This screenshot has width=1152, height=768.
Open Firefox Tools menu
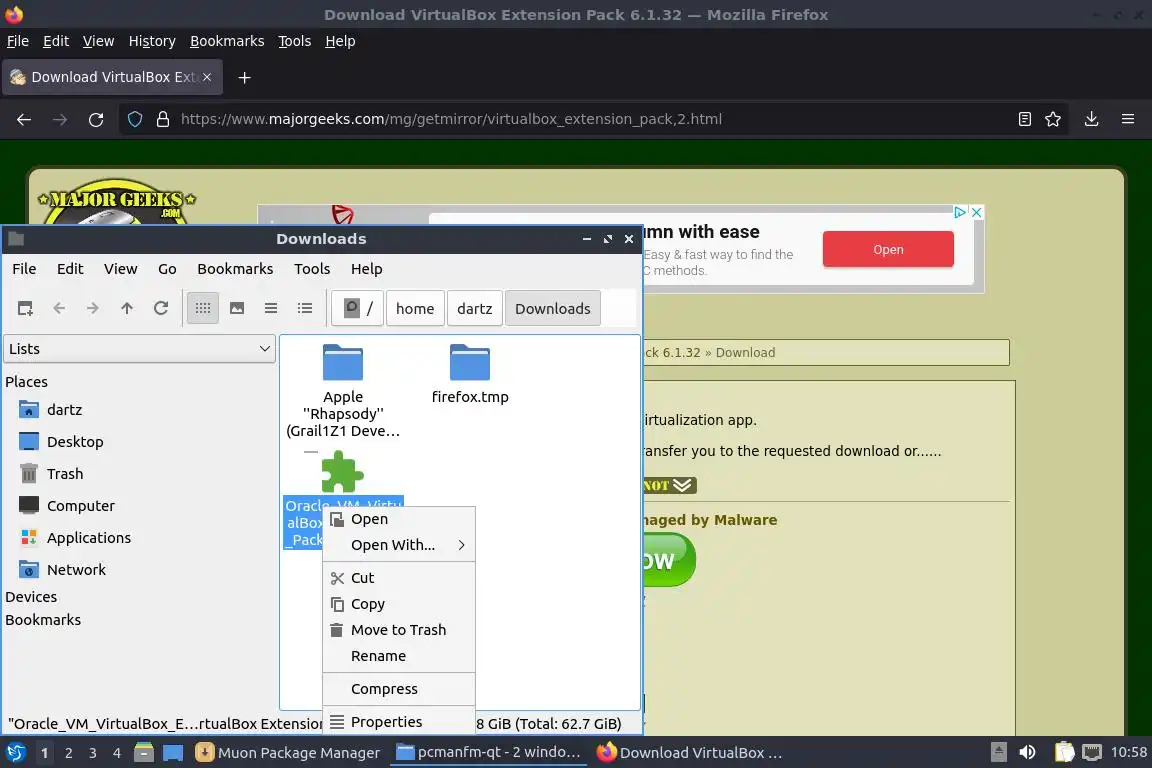point(295,41)
